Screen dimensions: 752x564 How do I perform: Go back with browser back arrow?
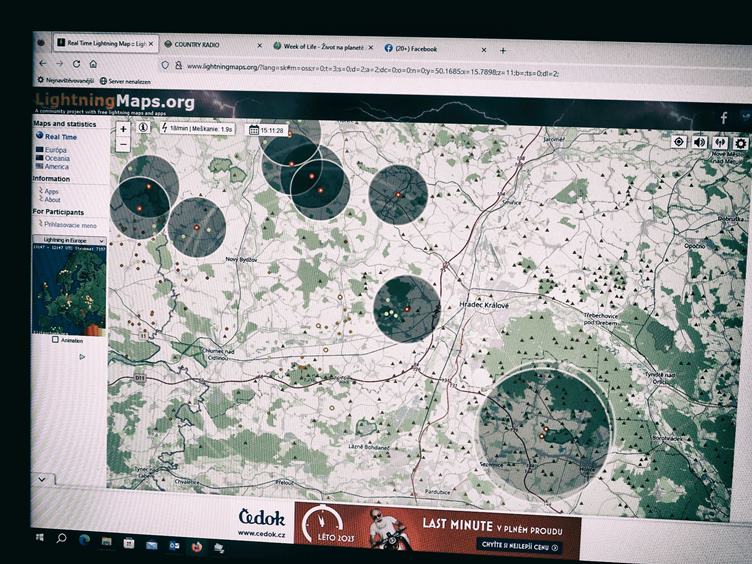[43, 63]
